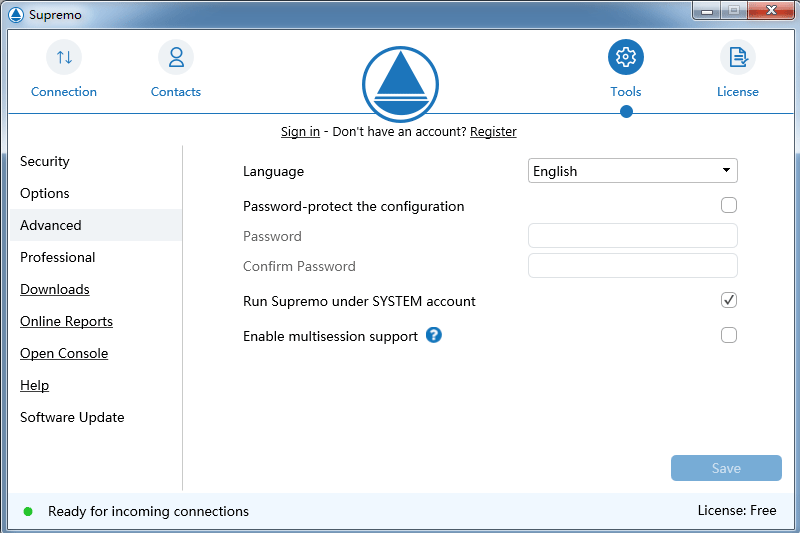
Task: Open the Help link
Action: point(34,385)
